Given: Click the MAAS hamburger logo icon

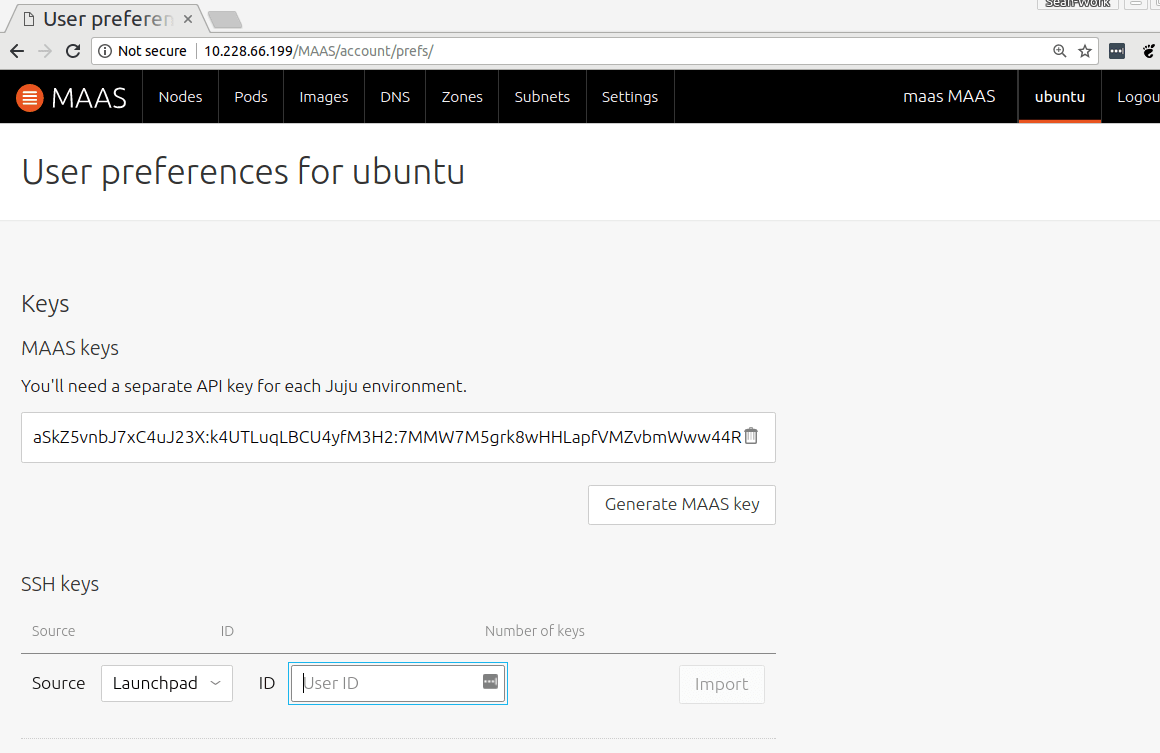Looking at the screenshot, I should coord(29,96).
